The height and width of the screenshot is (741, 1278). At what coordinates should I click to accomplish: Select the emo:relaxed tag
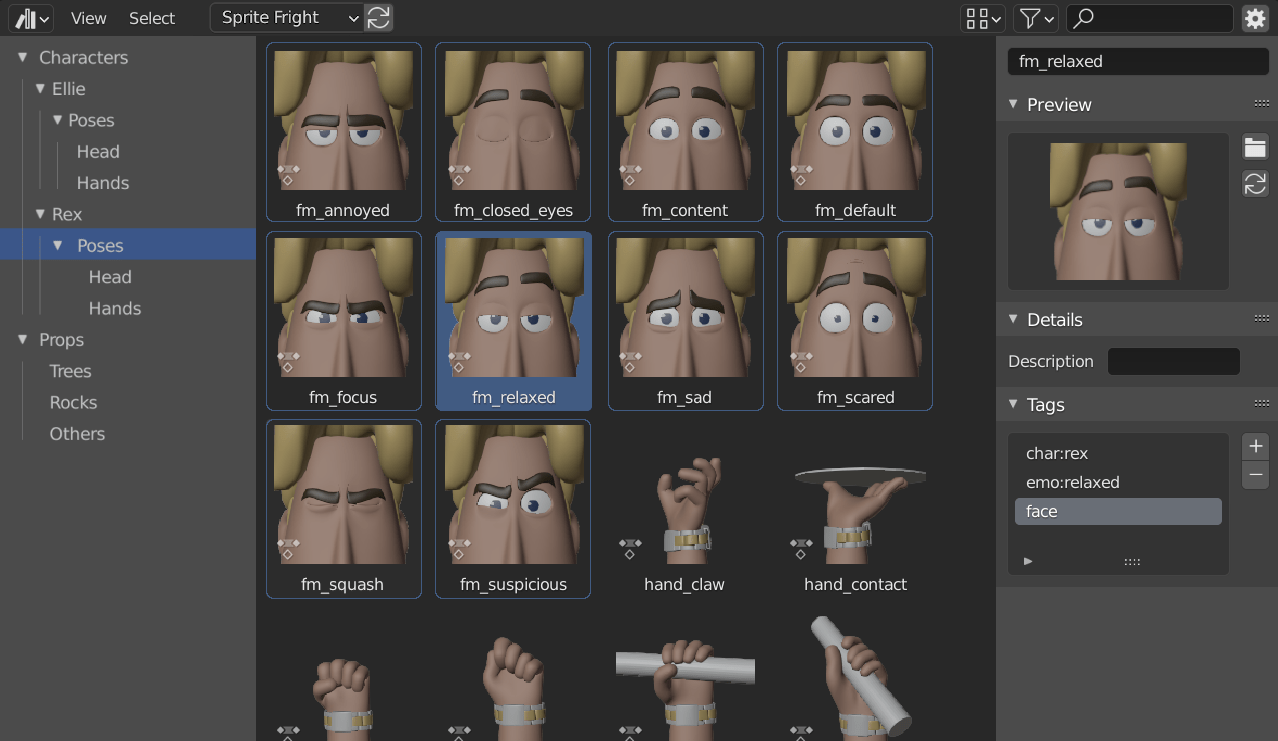[1072, 482]
